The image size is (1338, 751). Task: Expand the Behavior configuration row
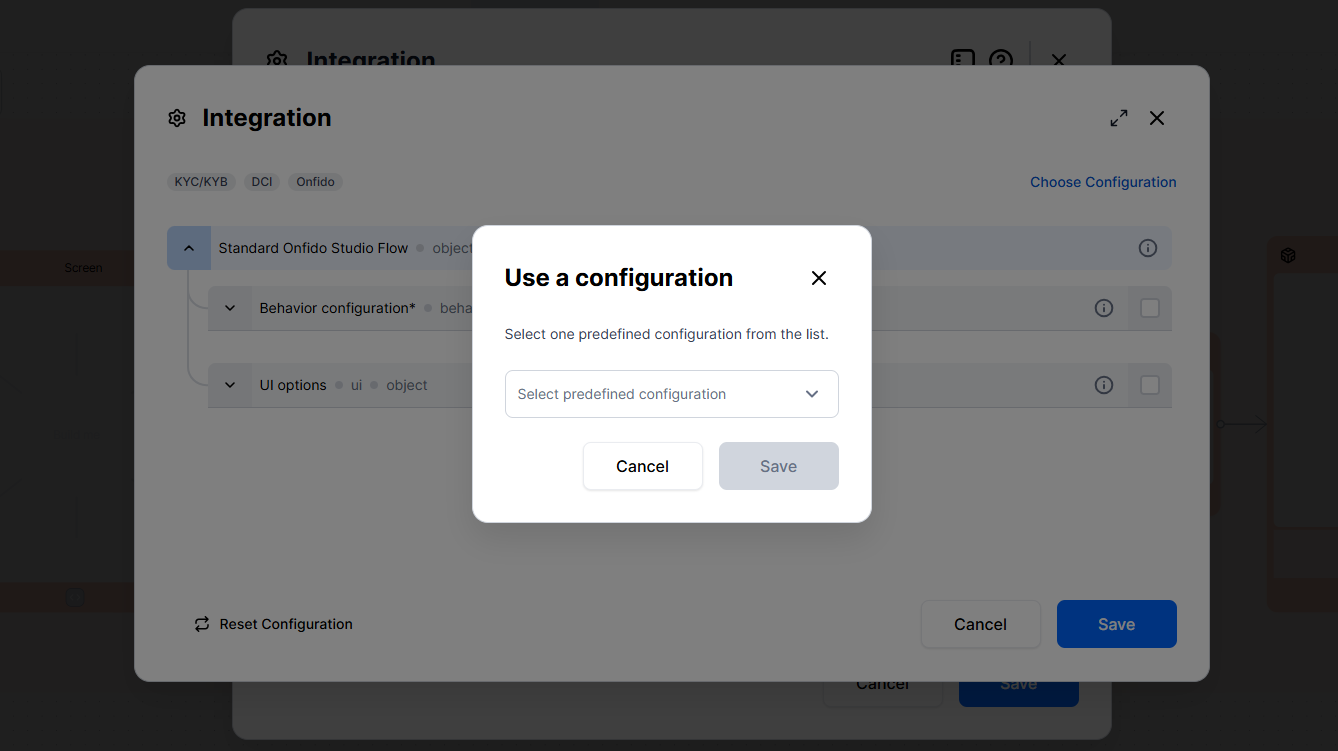click(x=230, y=308)
